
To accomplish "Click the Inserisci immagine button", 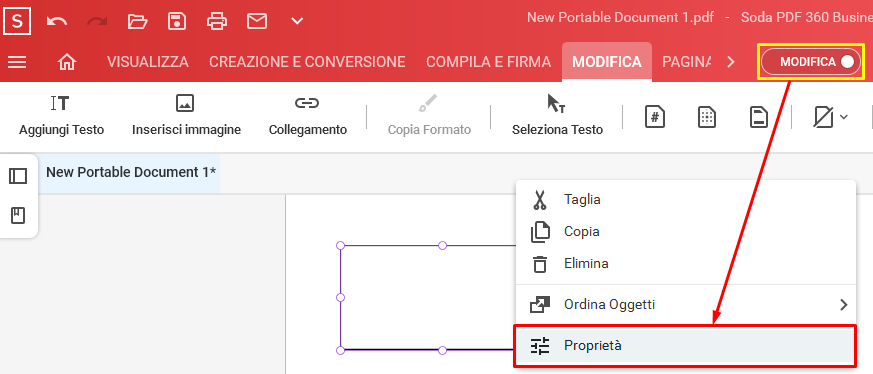I will [187, 117].
